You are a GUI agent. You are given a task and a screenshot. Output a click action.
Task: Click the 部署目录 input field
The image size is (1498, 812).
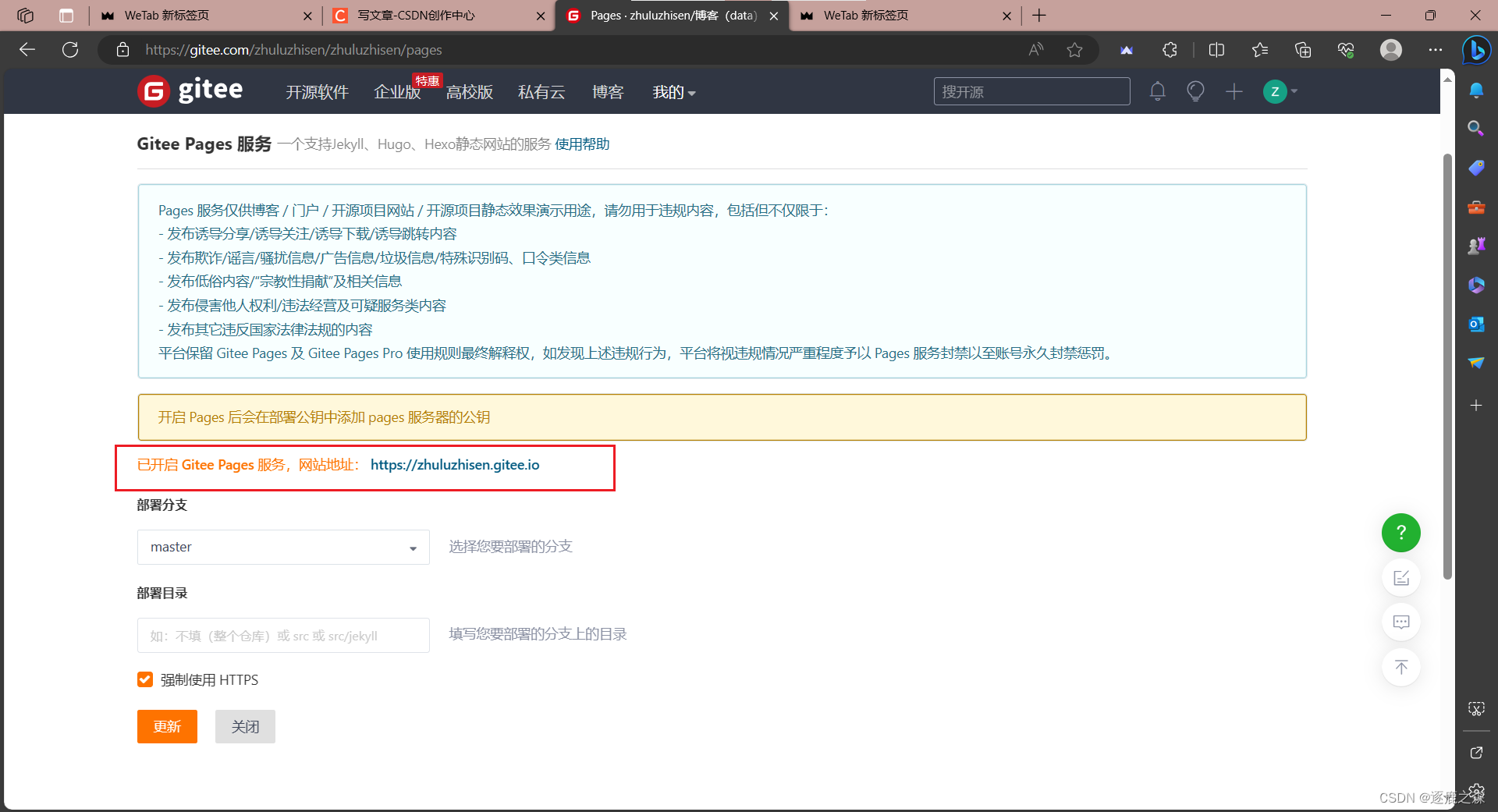283,635
